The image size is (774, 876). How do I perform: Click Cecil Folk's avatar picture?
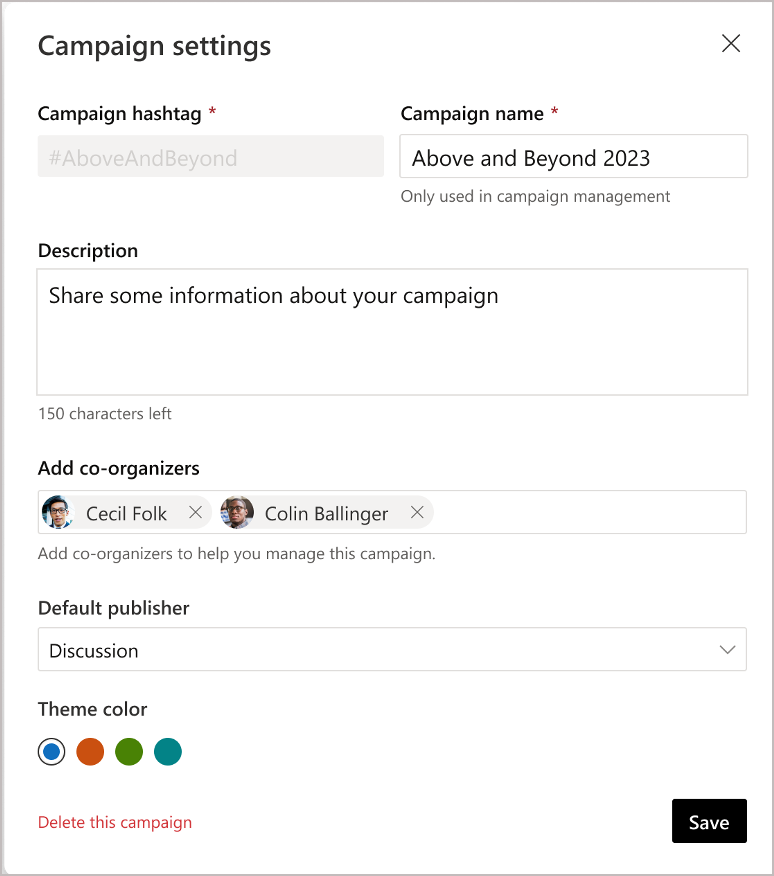58,512
